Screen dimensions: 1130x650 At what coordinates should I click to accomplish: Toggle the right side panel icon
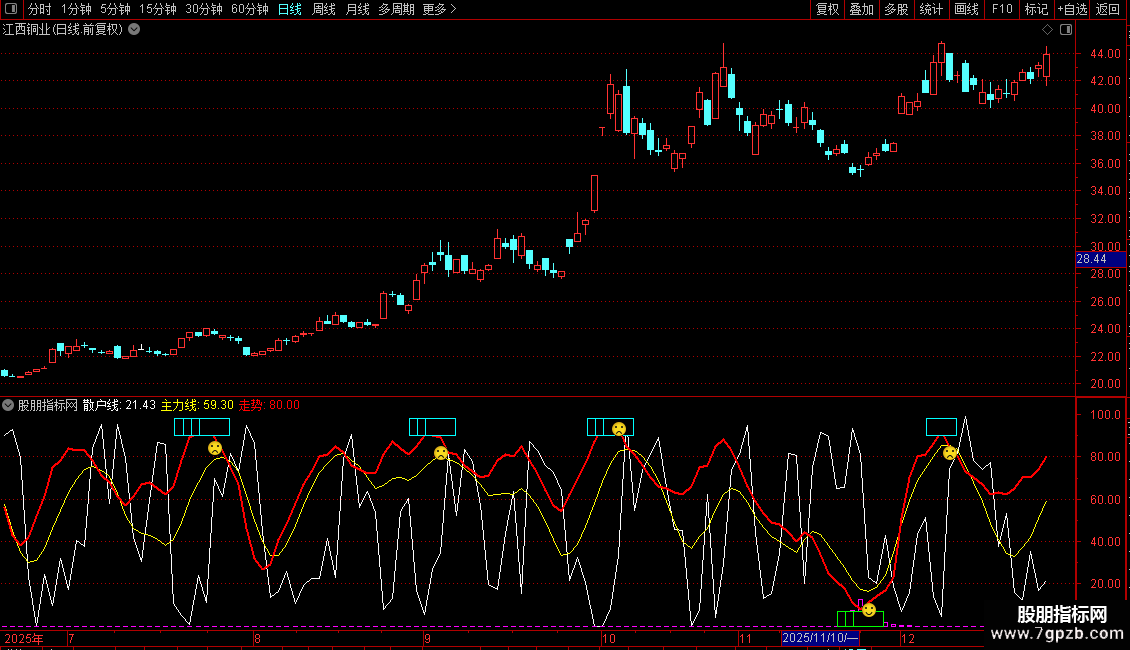coord(1066,30)
